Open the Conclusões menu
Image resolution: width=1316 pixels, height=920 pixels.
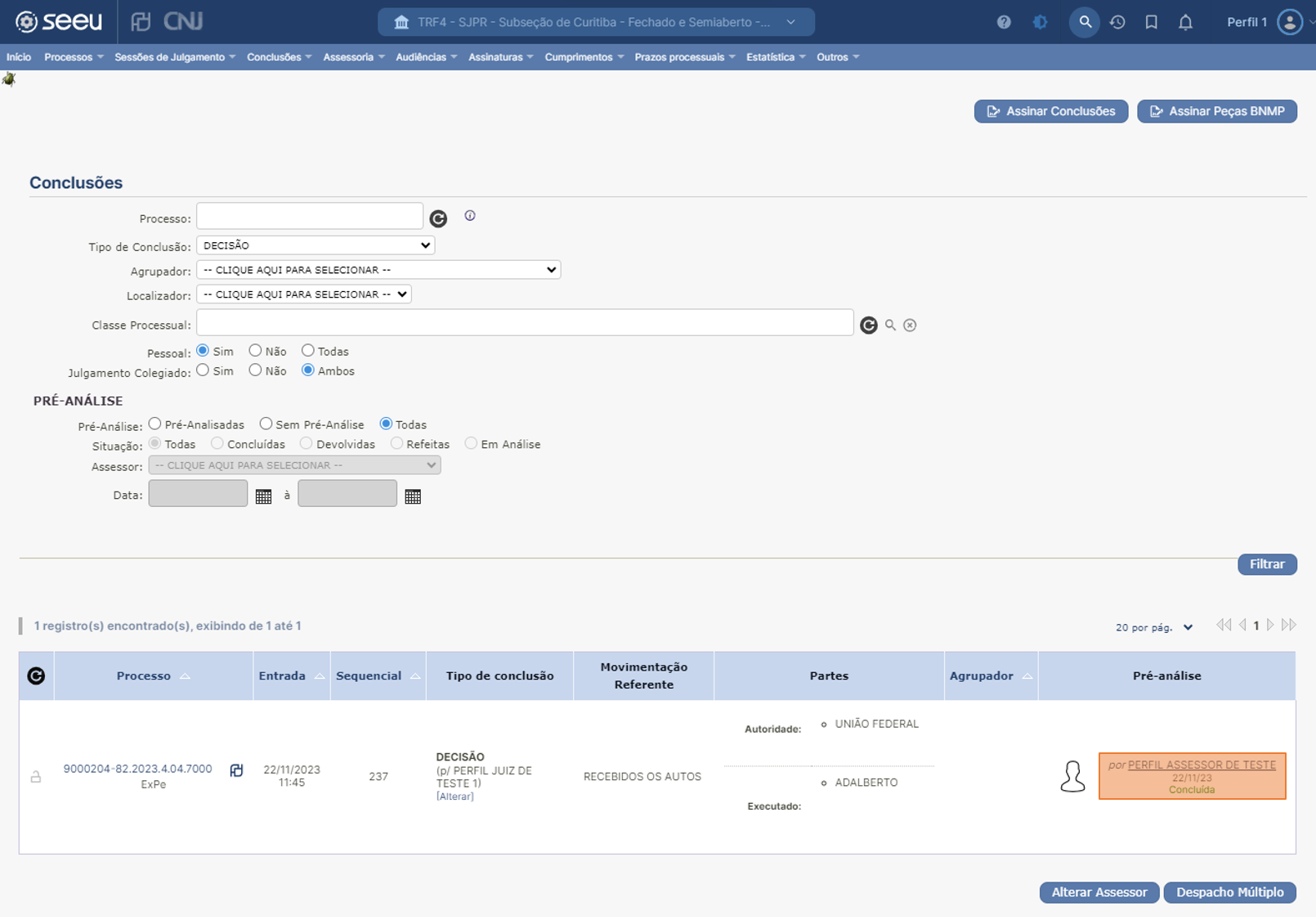279,57
